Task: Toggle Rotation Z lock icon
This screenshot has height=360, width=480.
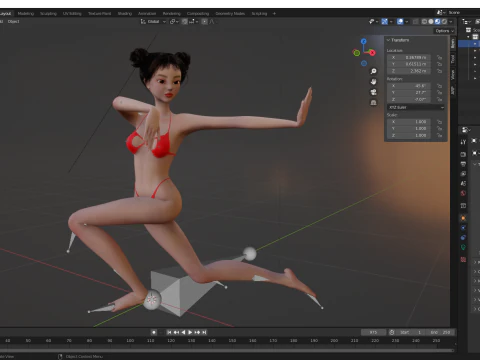Action: (x=439, y=99)
